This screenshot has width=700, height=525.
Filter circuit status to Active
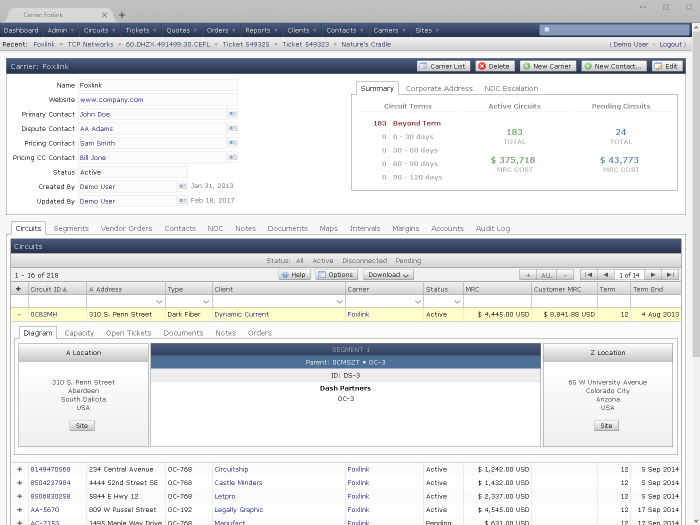click(x=323, y=260)
